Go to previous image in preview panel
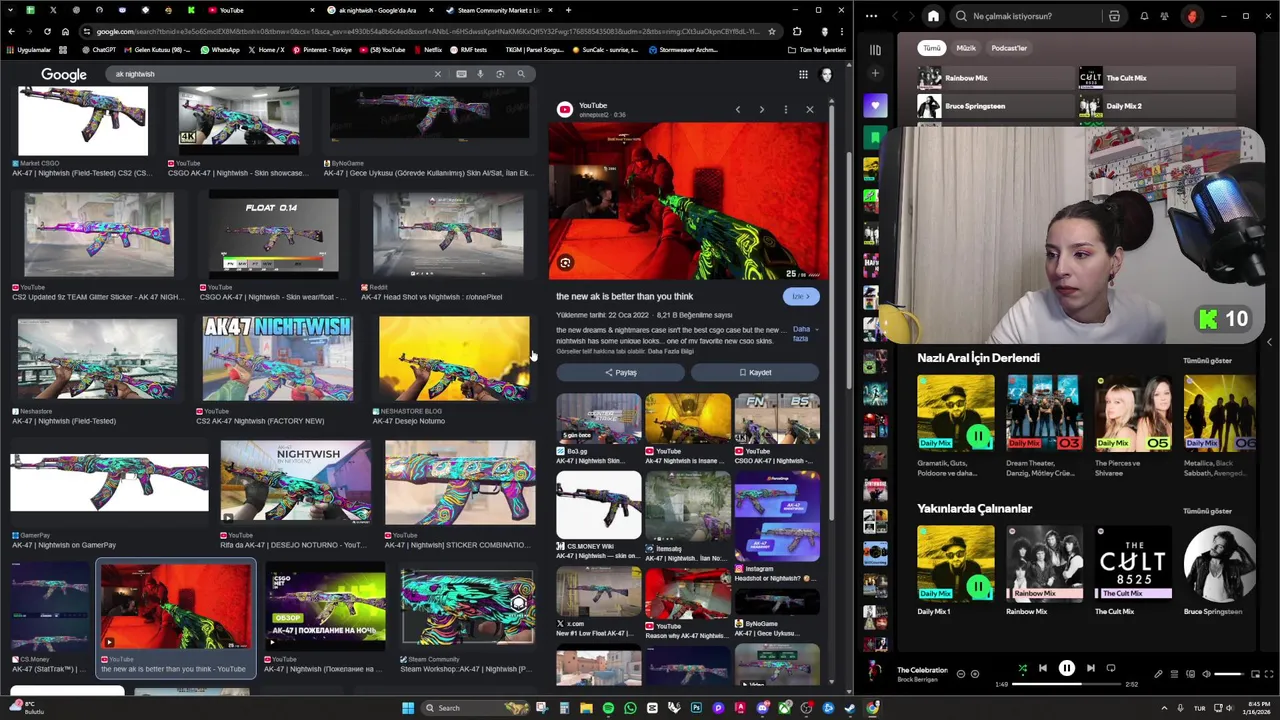The width and height of the screenshot is (1280, 720). click(x=738, y=109)
